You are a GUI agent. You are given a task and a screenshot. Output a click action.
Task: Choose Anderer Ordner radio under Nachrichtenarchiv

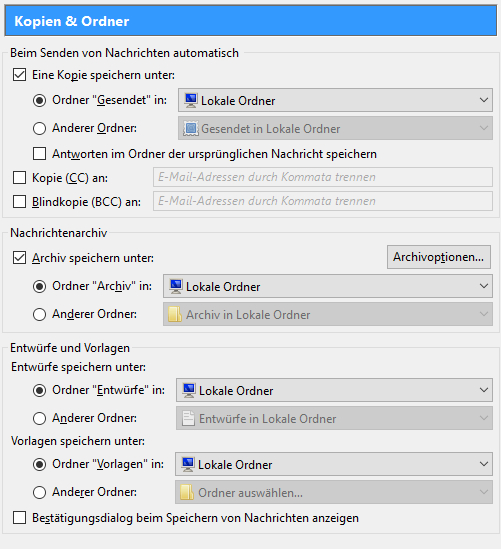(39, 314)
